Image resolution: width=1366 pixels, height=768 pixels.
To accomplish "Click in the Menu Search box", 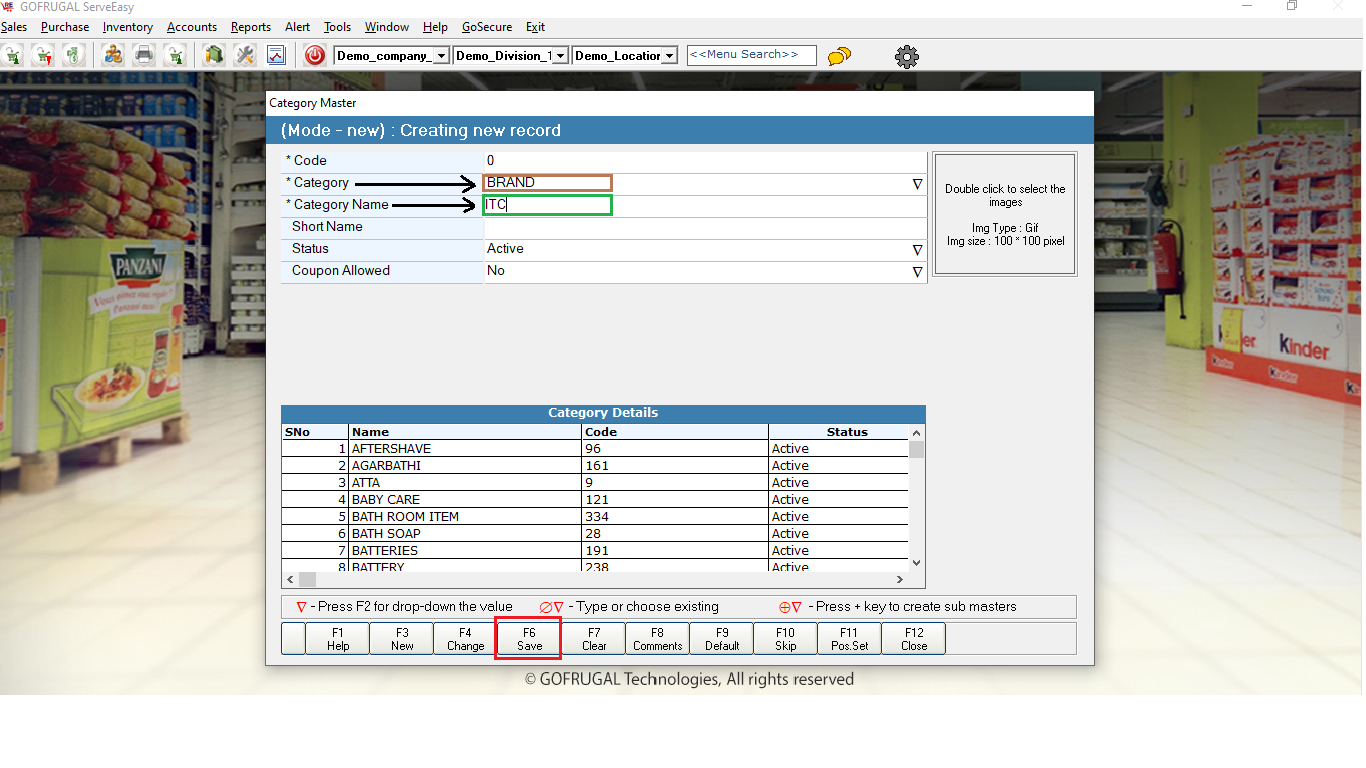I will coord(751,55).
